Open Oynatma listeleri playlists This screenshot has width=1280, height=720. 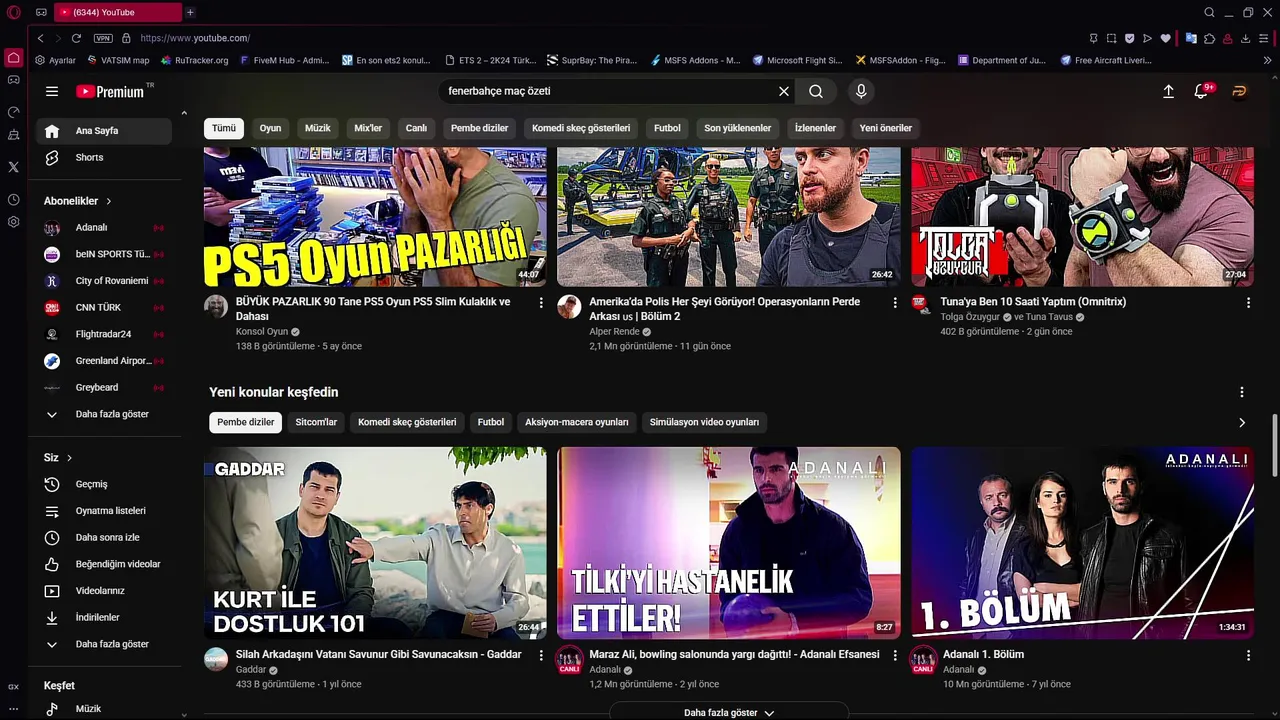pyautogui.click(x=103, y=511)
